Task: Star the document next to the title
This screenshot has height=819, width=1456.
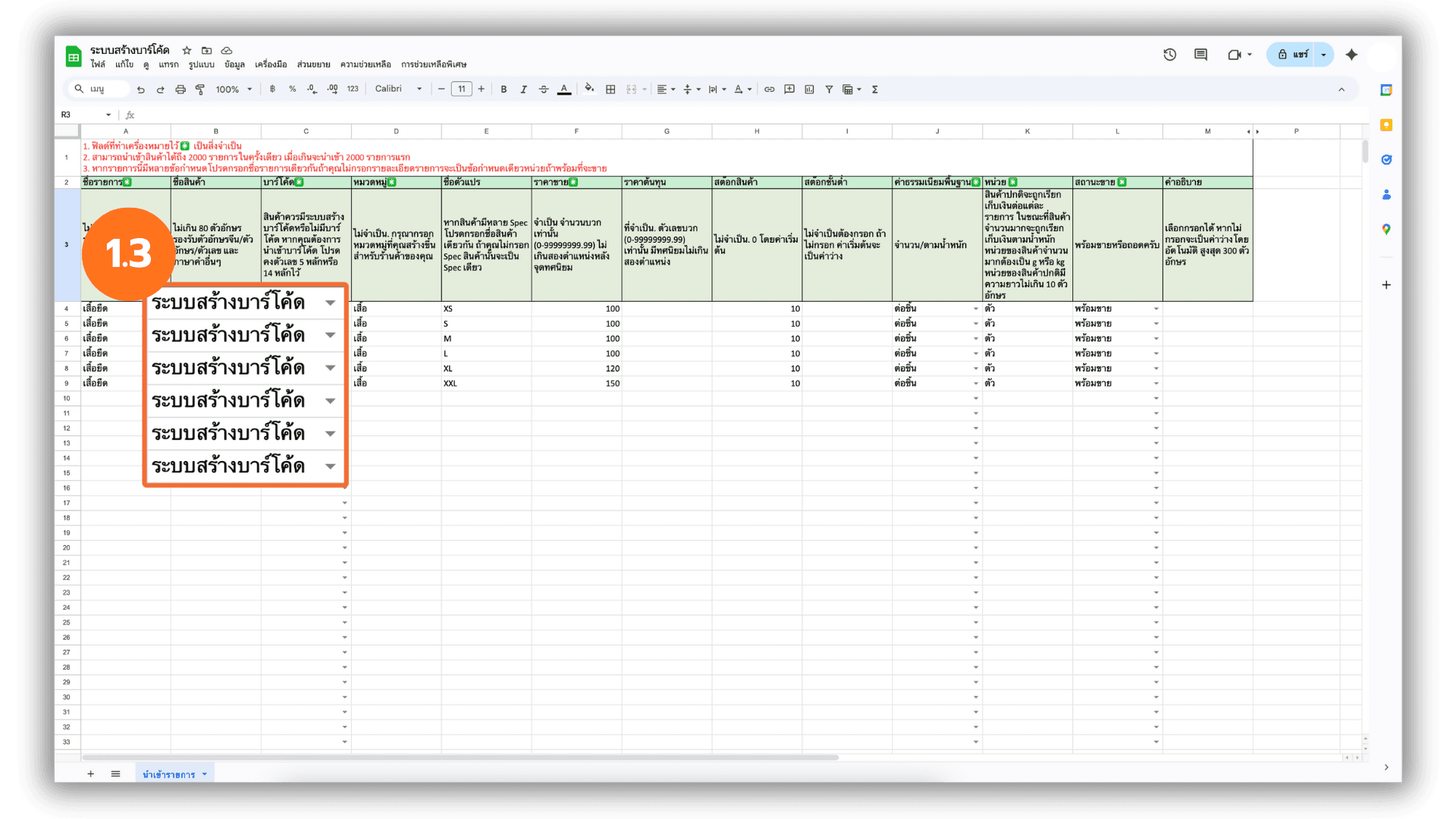Action: coord(187,50)
